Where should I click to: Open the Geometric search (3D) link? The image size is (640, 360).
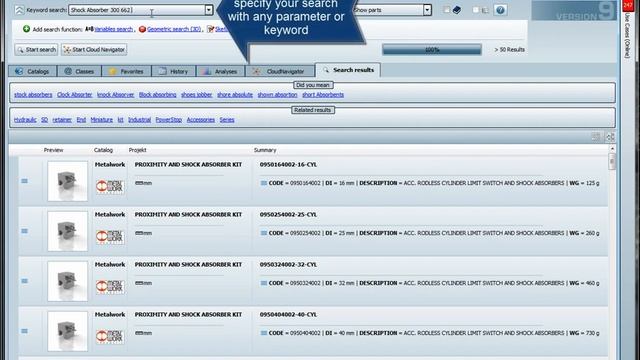pyautogui.click(x=174, y=29)
